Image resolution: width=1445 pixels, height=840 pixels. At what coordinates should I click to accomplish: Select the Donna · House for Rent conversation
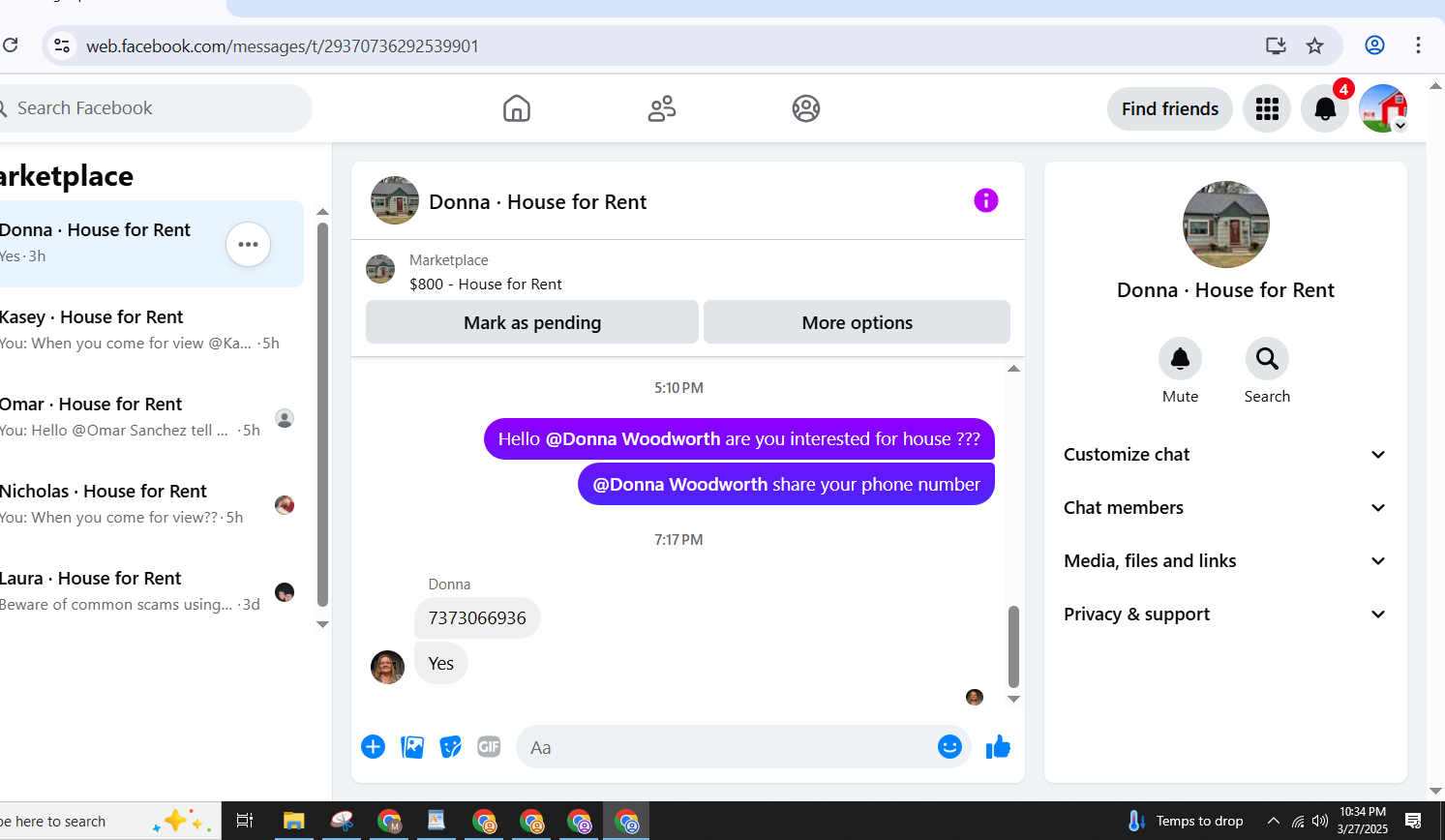coord(150,244)
